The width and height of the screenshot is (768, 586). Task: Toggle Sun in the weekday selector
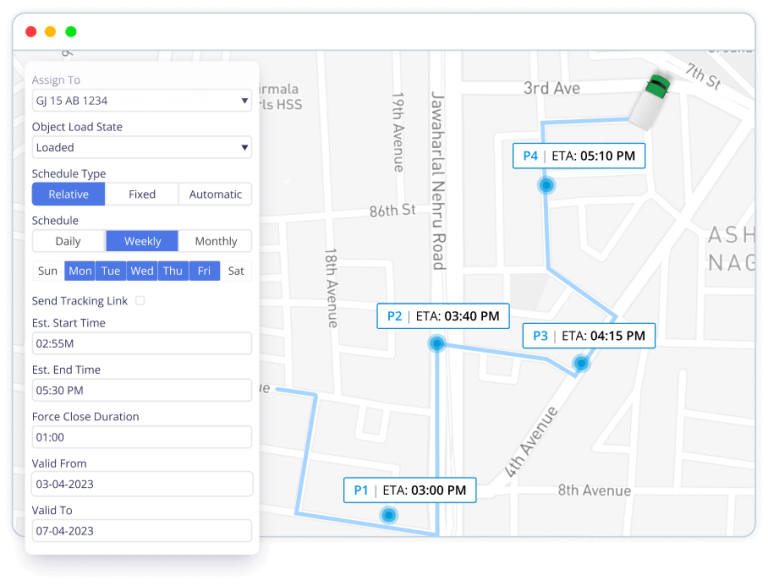coord(48,271)
